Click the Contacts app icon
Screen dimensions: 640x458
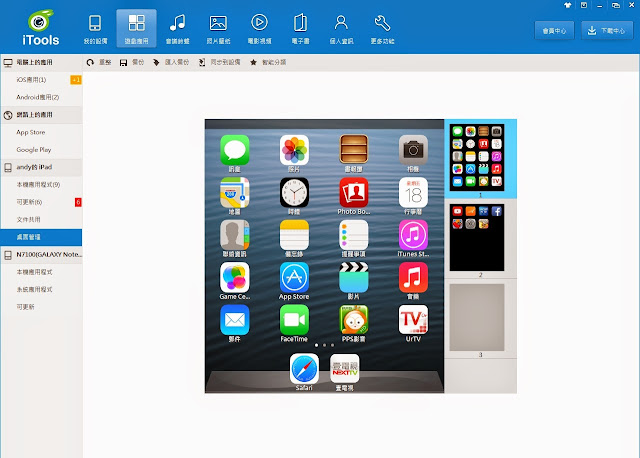click(x=235, y=235)
